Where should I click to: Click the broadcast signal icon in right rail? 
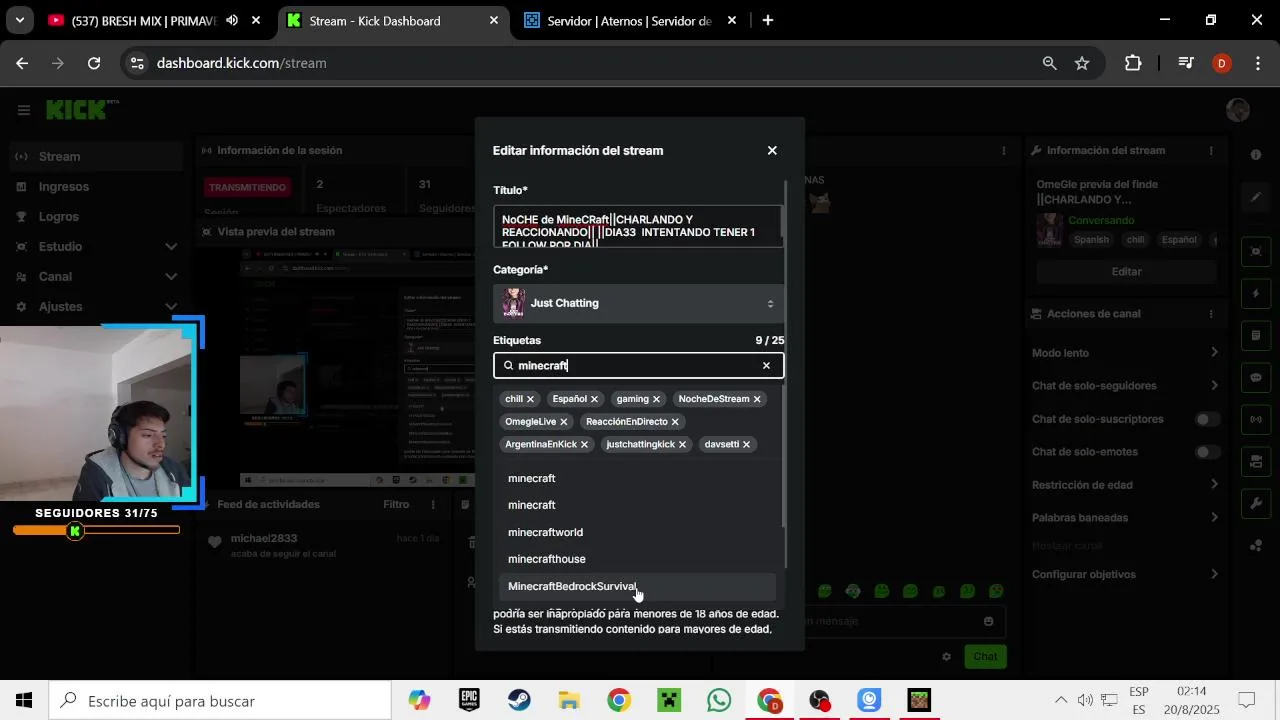point(1256,419)
